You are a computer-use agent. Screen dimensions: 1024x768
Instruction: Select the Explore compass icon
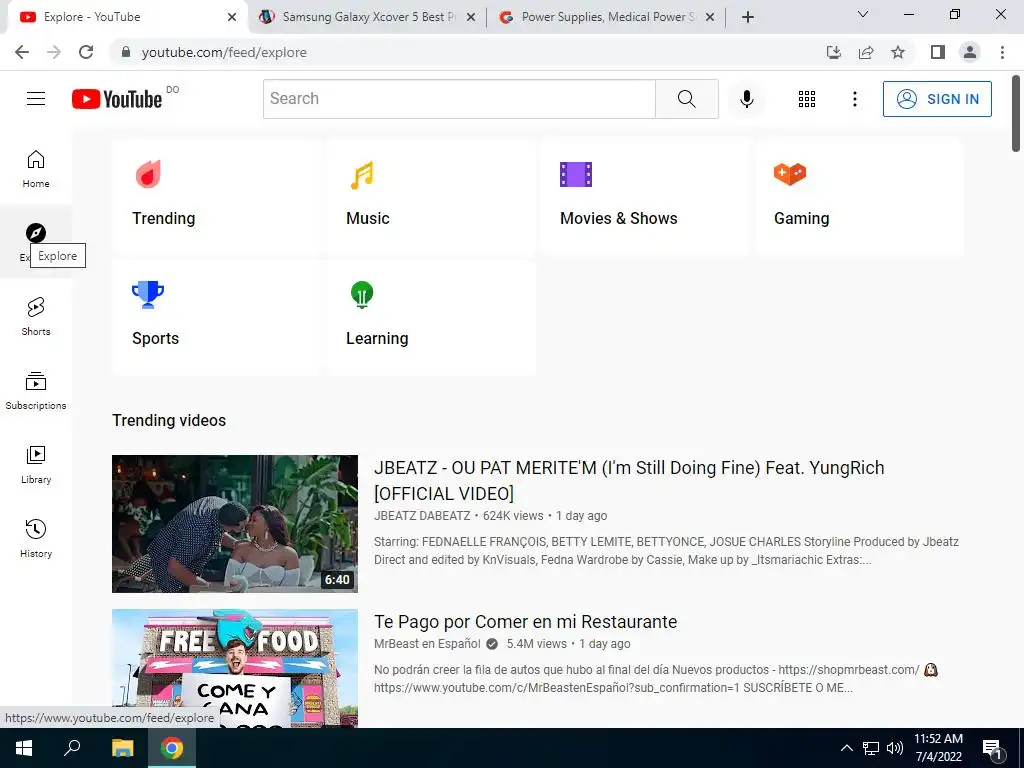36,232
